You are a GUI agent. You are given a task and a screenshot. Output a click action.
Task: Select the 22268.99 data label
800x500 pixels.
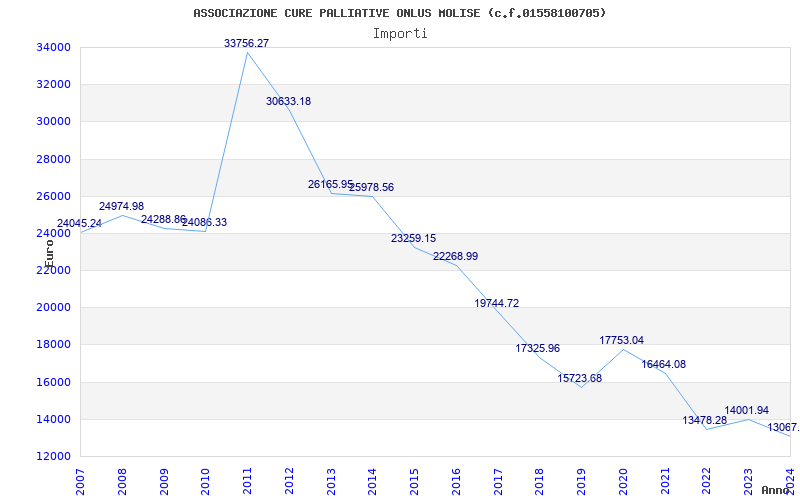(456, 257)
